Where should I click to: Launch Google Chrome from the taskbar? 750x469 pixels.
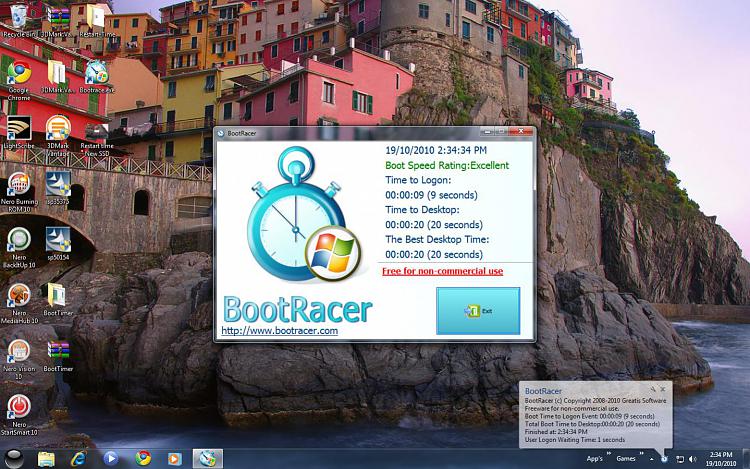143,458
